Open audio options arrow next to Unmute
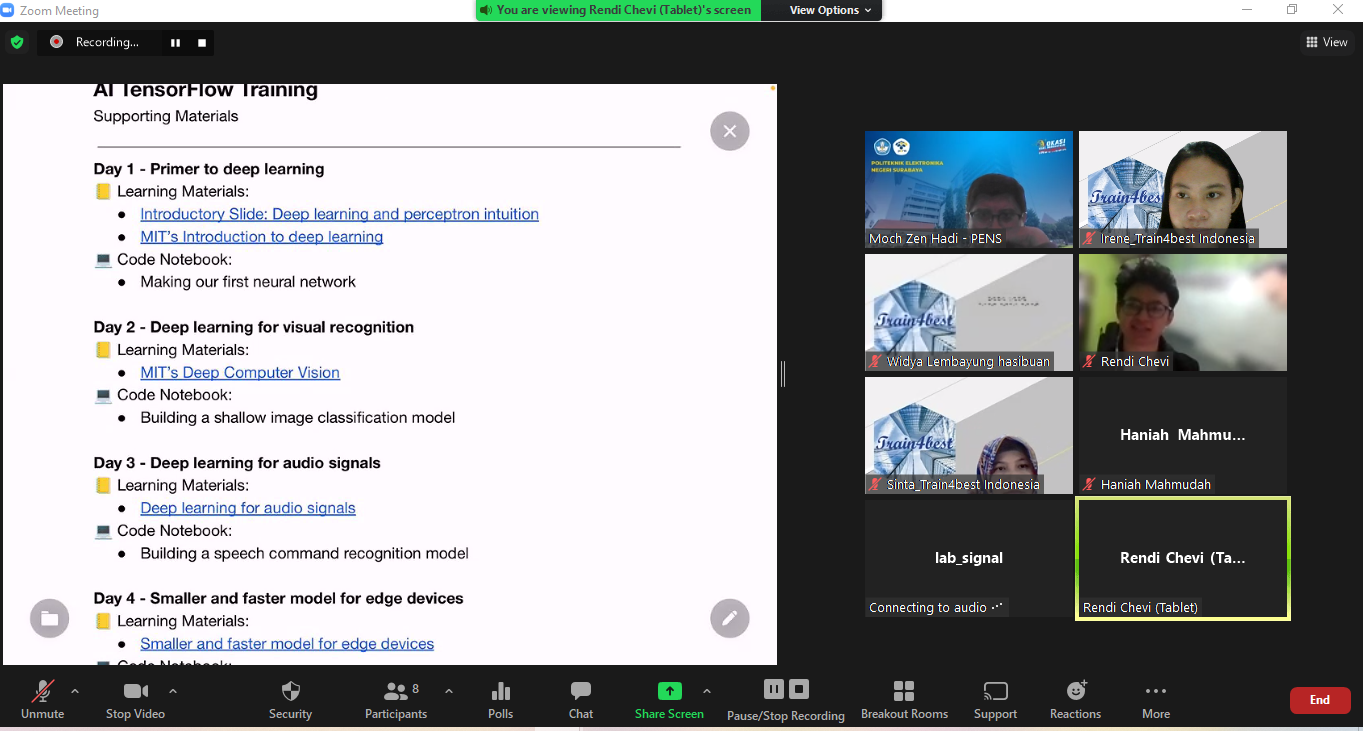 point(75,691)
